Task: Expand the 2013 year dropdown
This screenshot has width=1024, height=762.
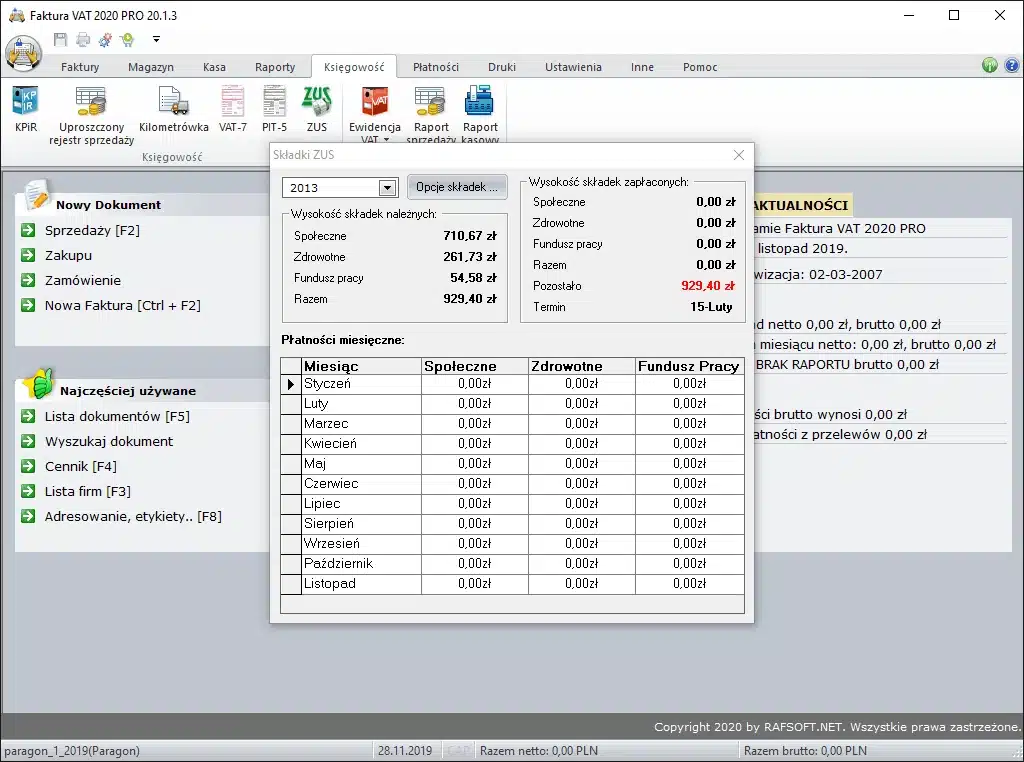Action: pyautogui.click(x=387, y=188)
